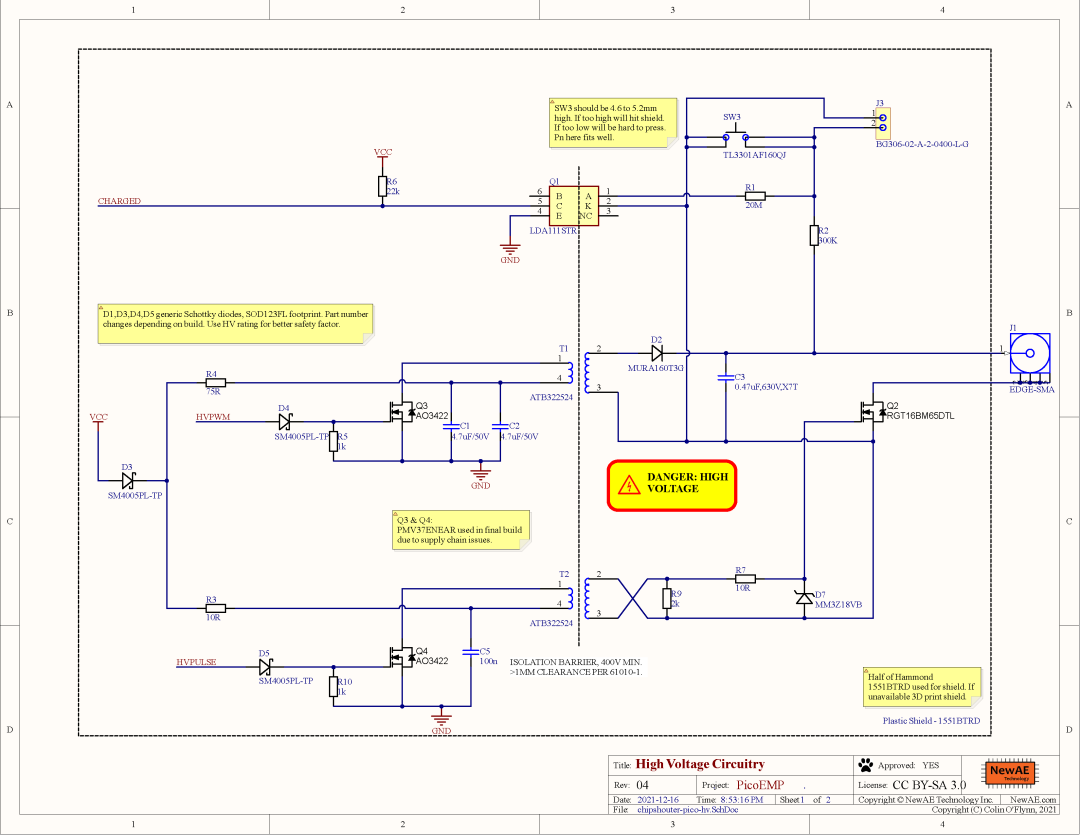Click the VCC power symbol above R6
This screenshot has width=1080, height=835.
coord(383,154)
